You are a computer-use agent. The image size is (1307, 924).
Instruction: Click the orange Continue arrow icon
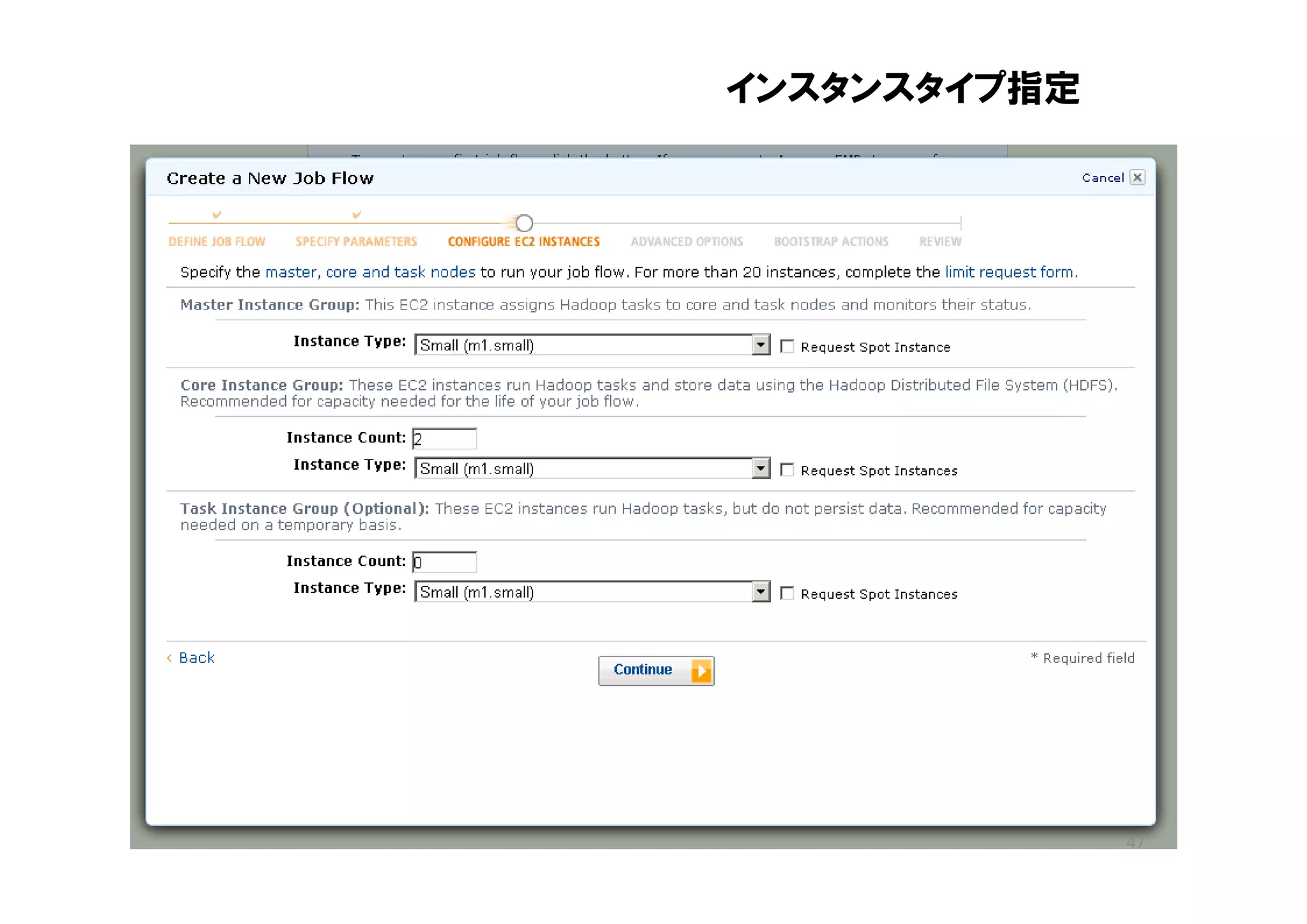point(701,670)
